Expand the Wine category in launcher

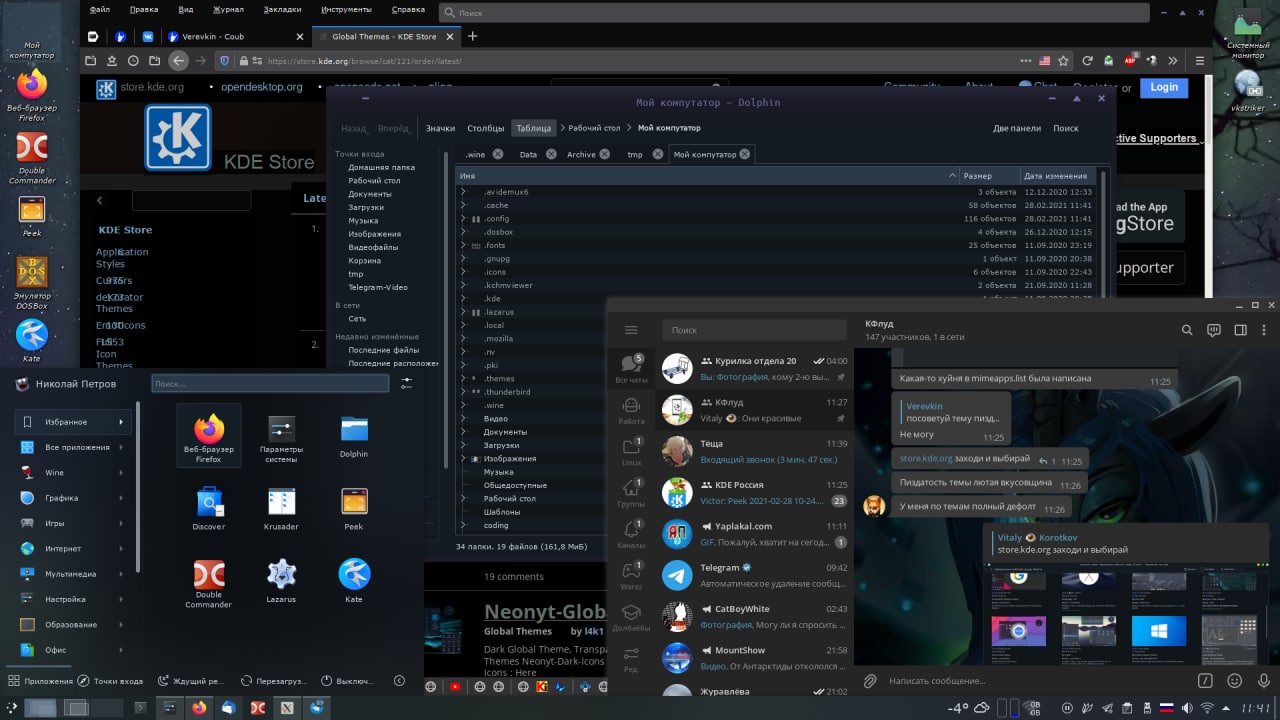[72, 472]
